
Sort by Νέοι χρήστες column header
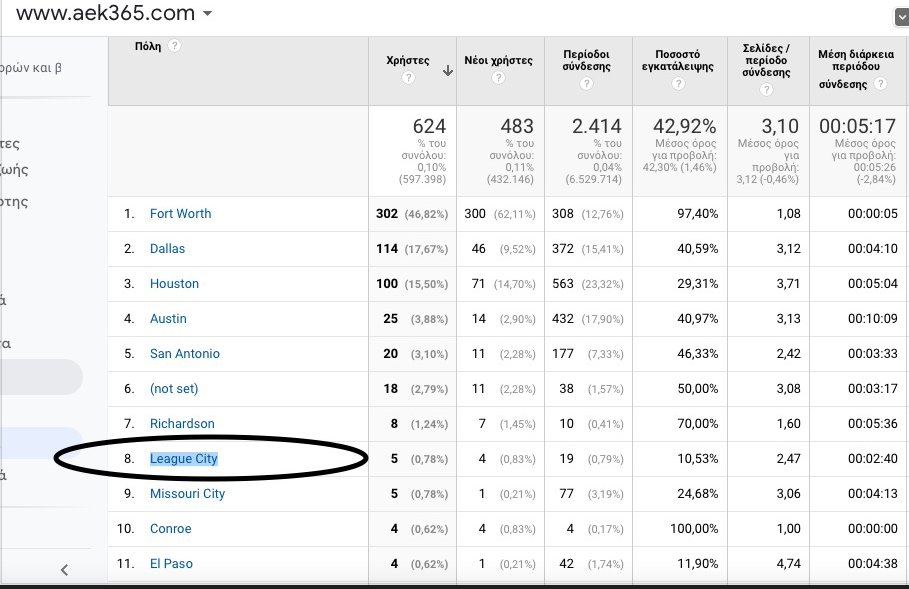point(496,60)
